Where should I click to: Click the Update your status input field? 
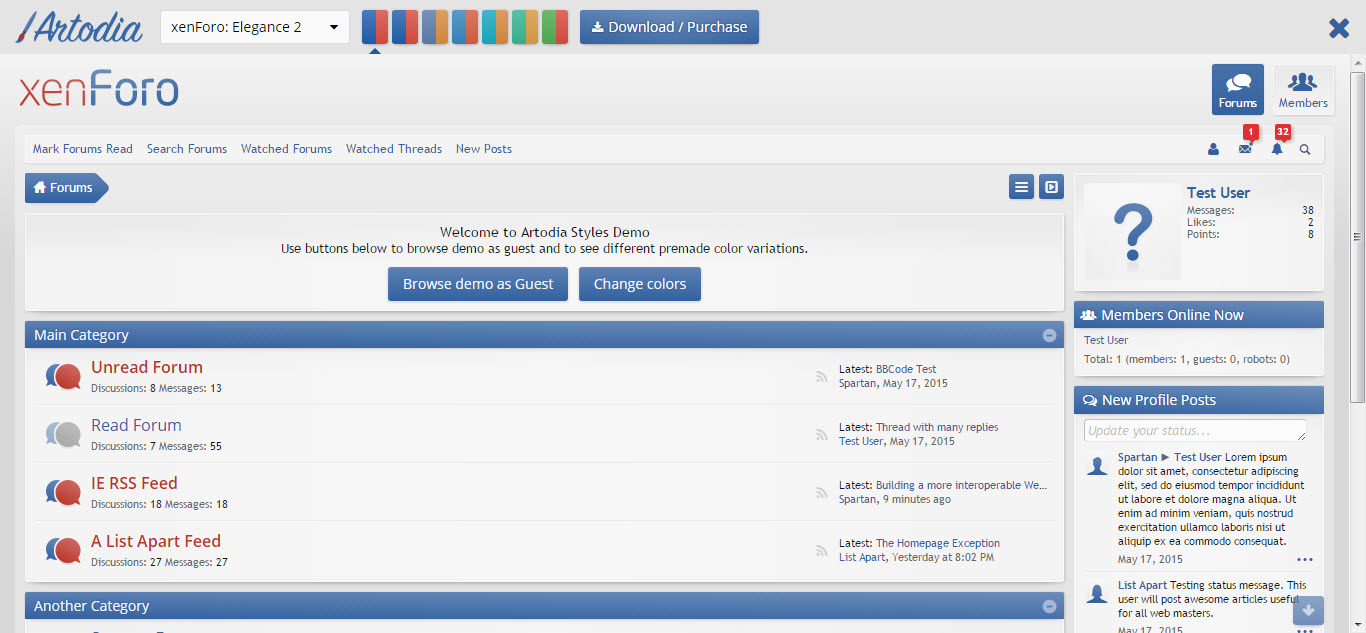click(1195, 431)
